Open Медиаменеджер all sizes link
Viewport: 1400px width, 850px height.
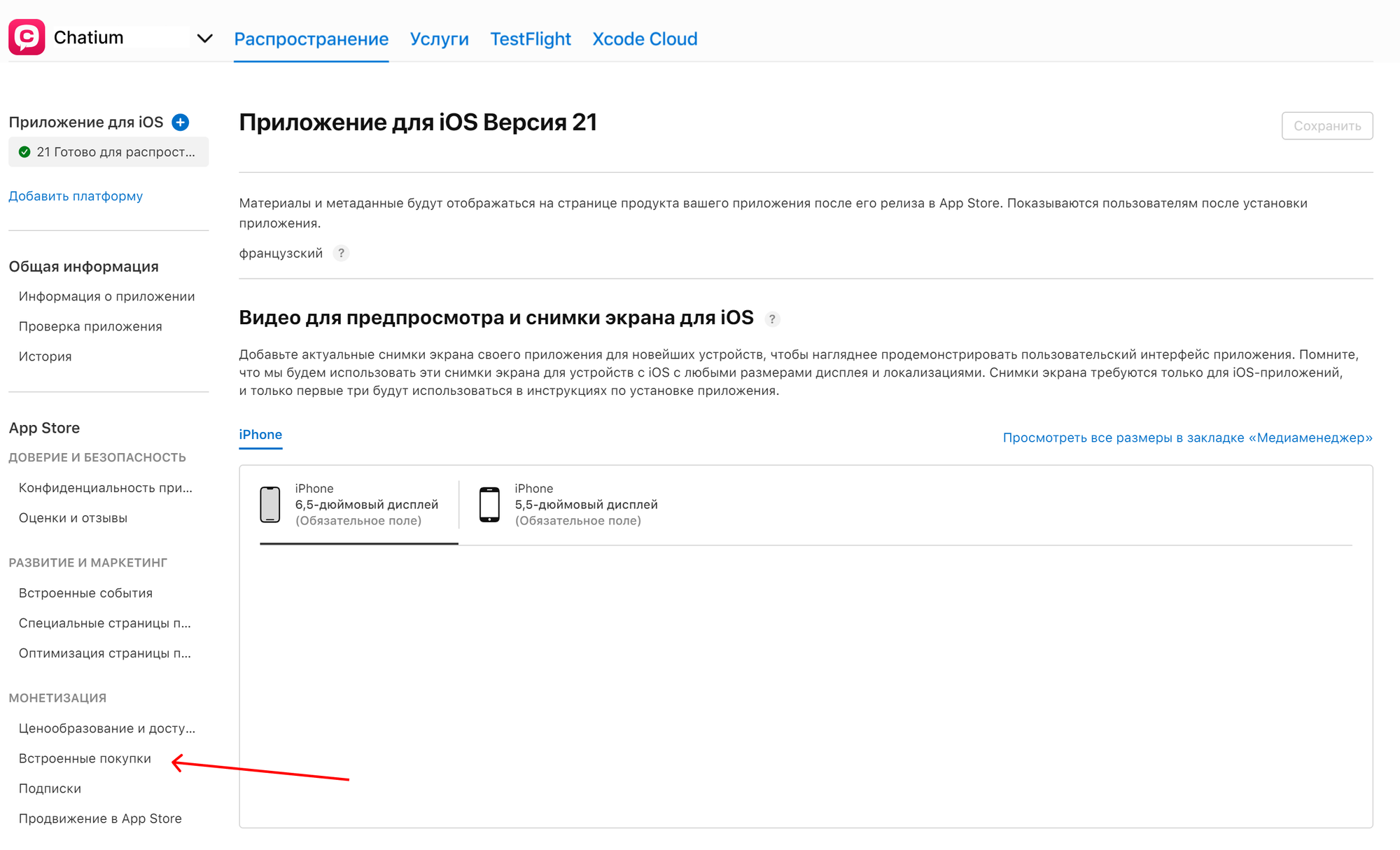(x=1187, y=438)
